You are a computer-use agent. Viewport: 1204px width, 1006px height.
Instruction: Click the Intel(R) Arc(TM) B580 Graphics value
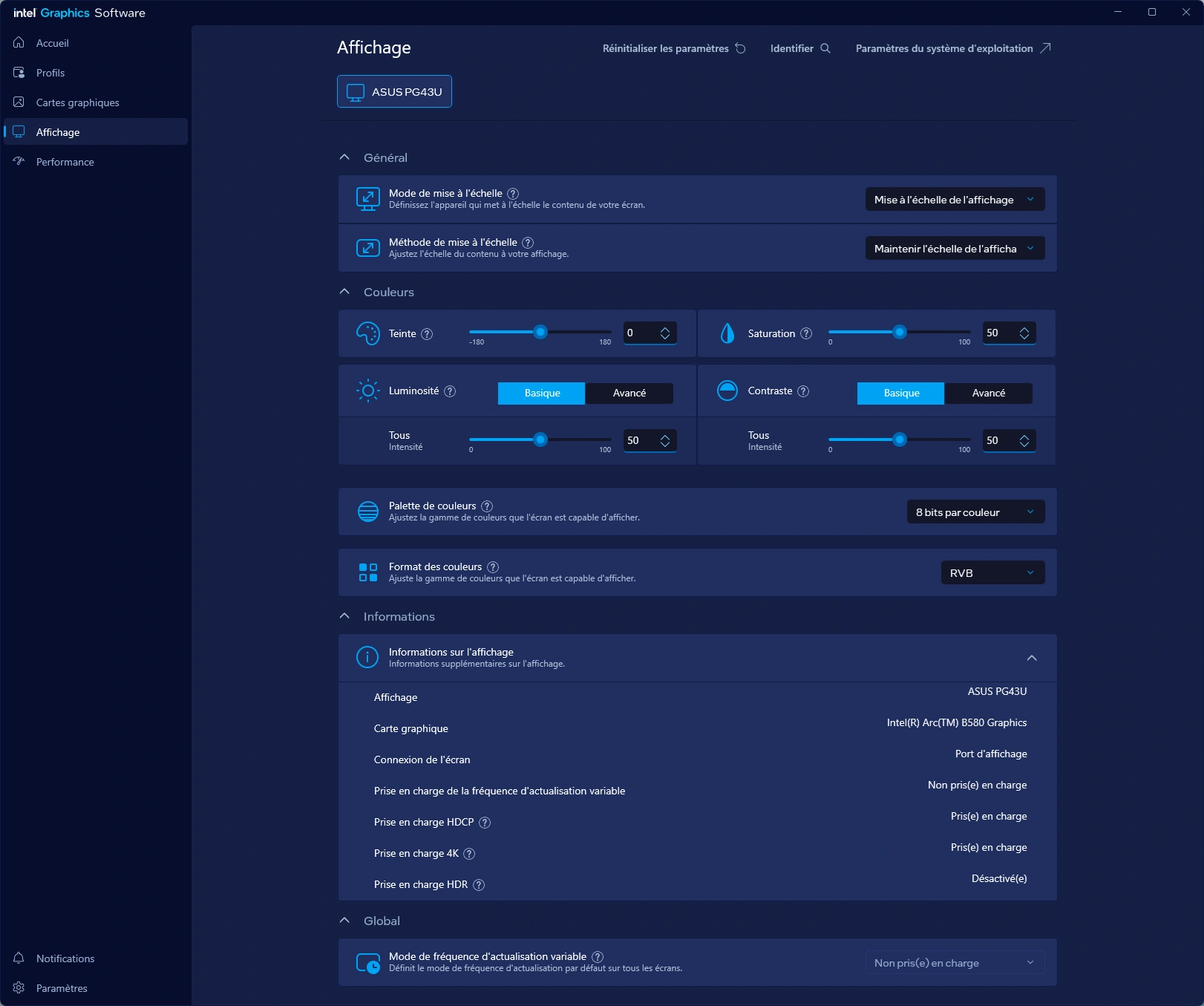[957, 722]
